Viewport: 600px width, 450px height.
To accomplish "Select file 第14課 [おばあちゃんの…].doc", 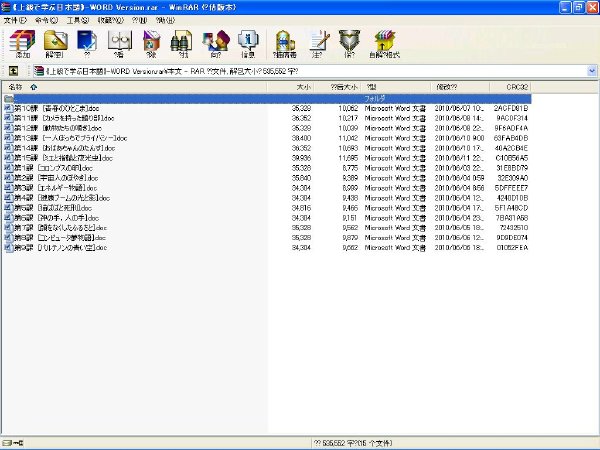I will [267, 148].
